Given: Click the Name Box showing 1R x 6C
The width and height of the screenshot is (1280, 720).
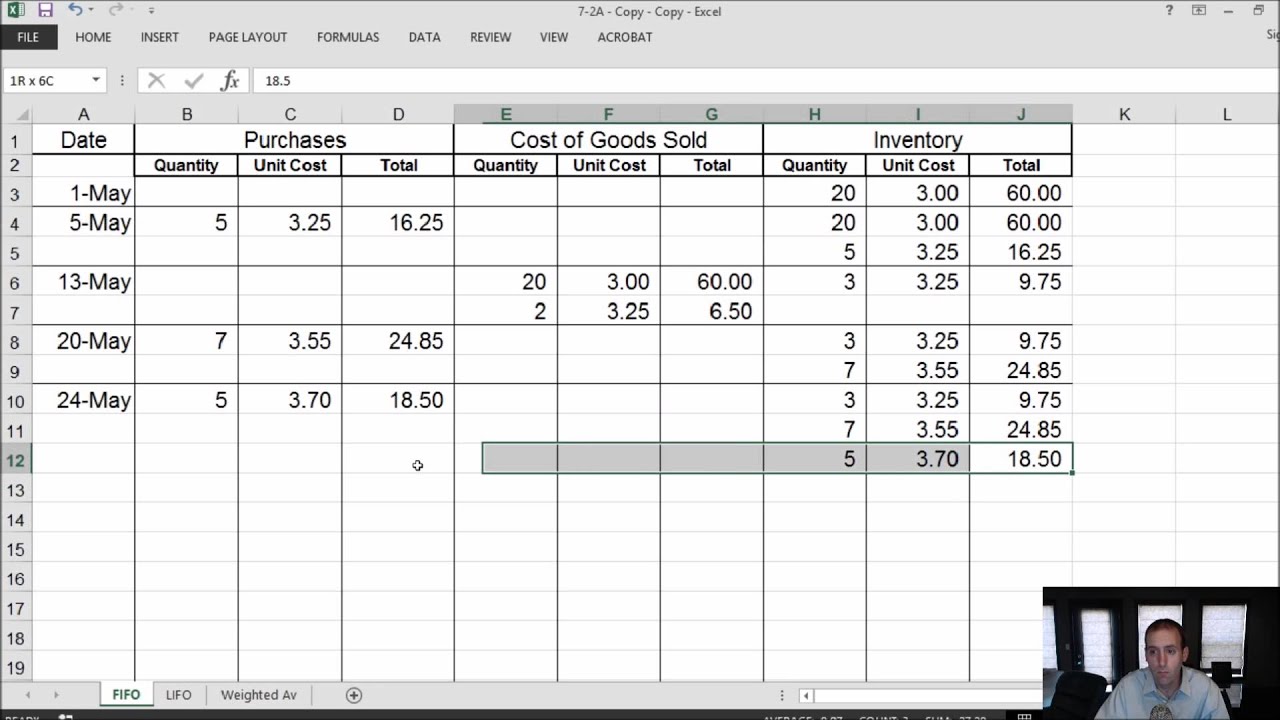Looking at the screenshot, I should coord(48,80).
